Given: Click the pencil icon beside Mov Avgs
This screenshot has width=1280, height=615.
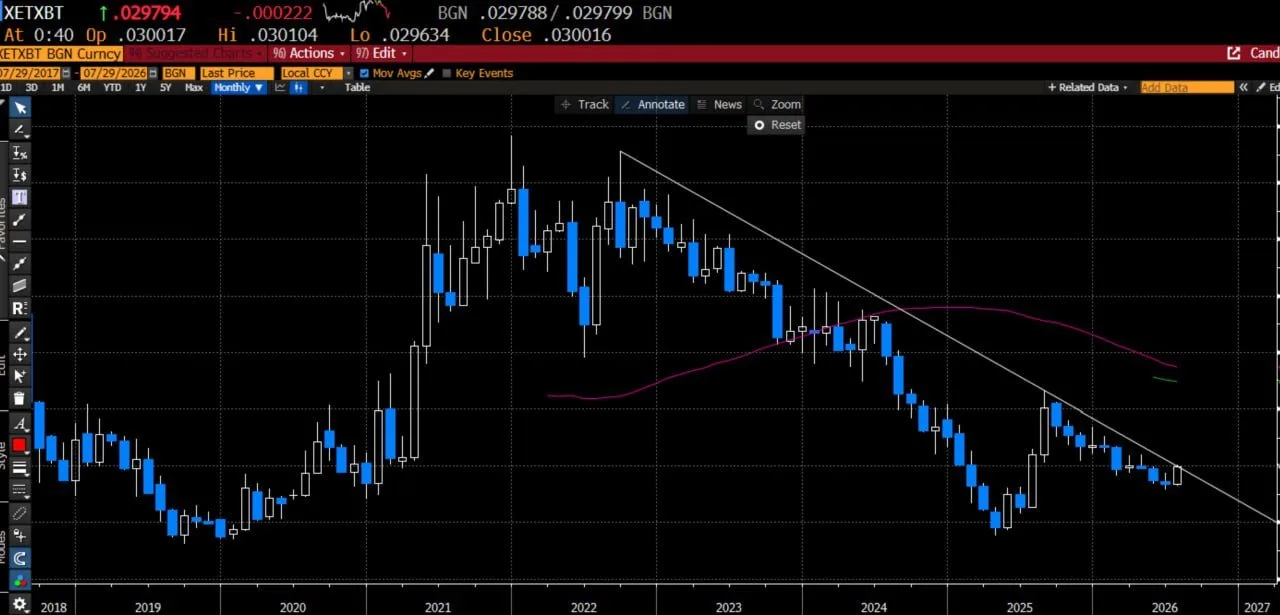Looking at the screenshot, I should tap(430, 73).
